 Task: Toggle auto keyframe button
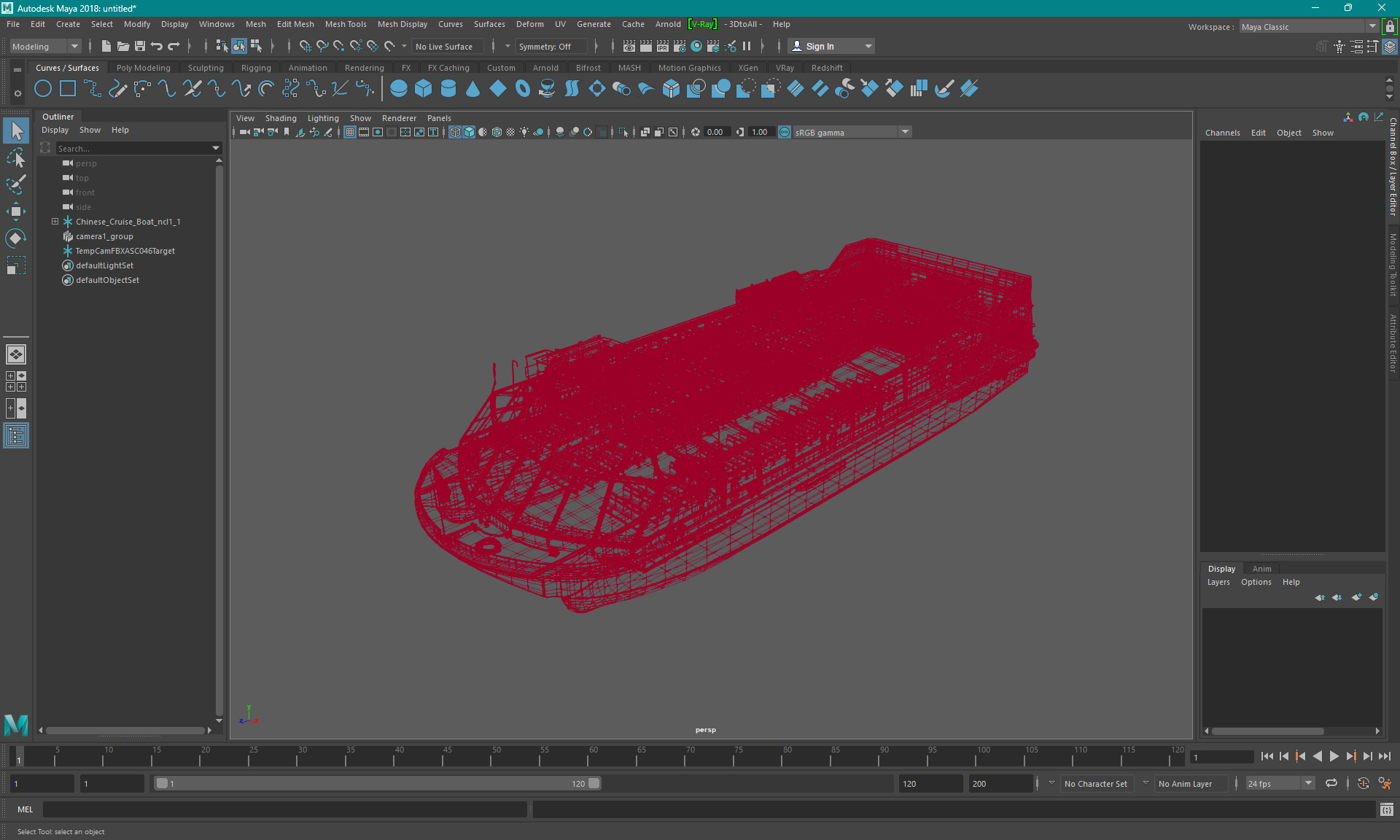point(1363,784)
